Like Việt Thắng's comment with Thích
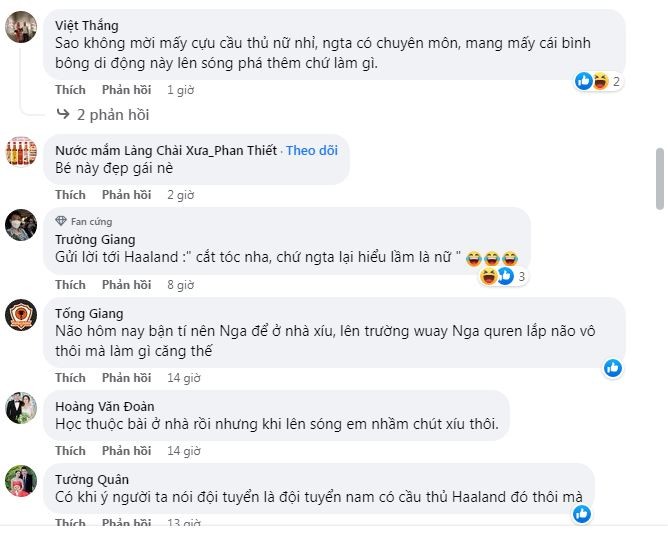Image resolution: width=668 pixels, height=537 pixels. [x=70, y=90]
